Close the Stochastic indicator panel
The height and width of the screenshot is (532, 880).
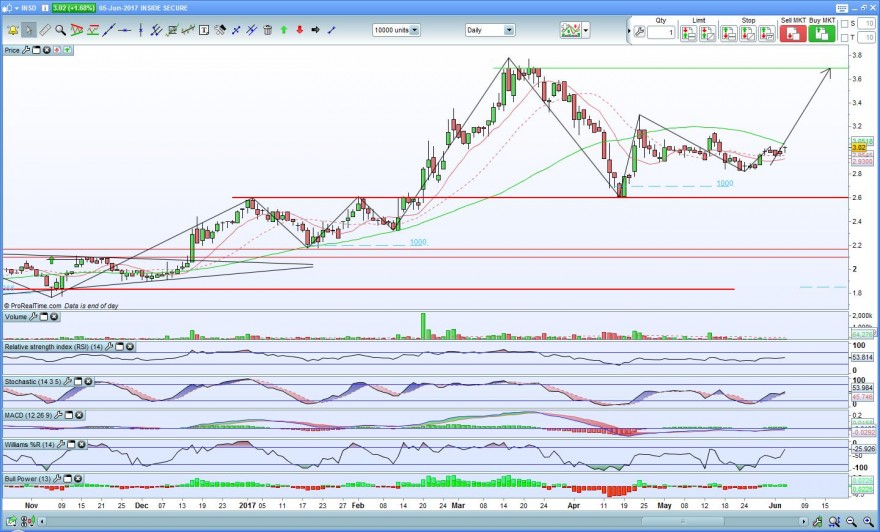tap(89, 382)
